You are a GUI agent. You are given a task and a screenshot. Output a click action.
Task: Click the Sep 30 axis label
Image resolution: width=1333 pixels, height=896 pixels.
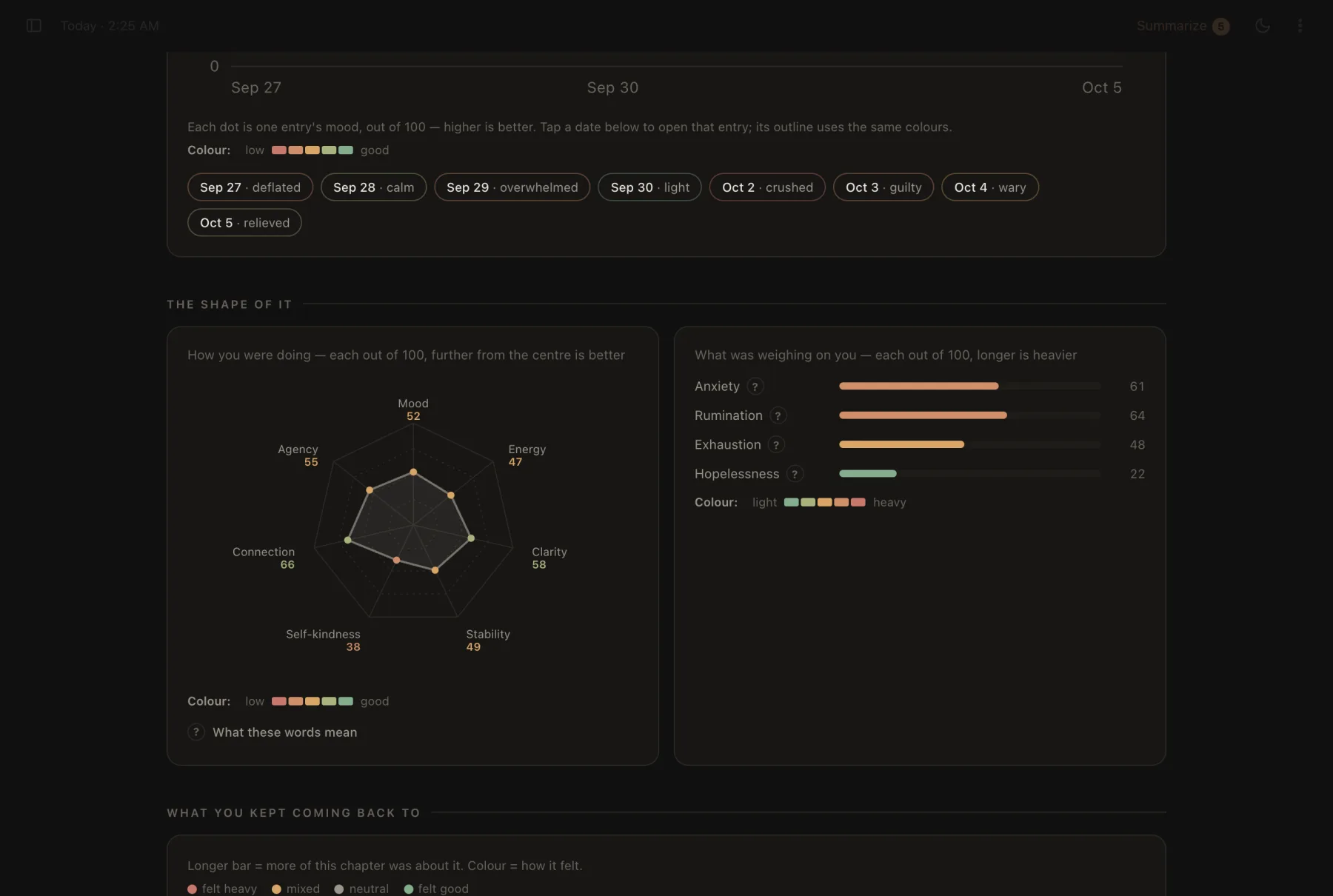tap(612, 87)
